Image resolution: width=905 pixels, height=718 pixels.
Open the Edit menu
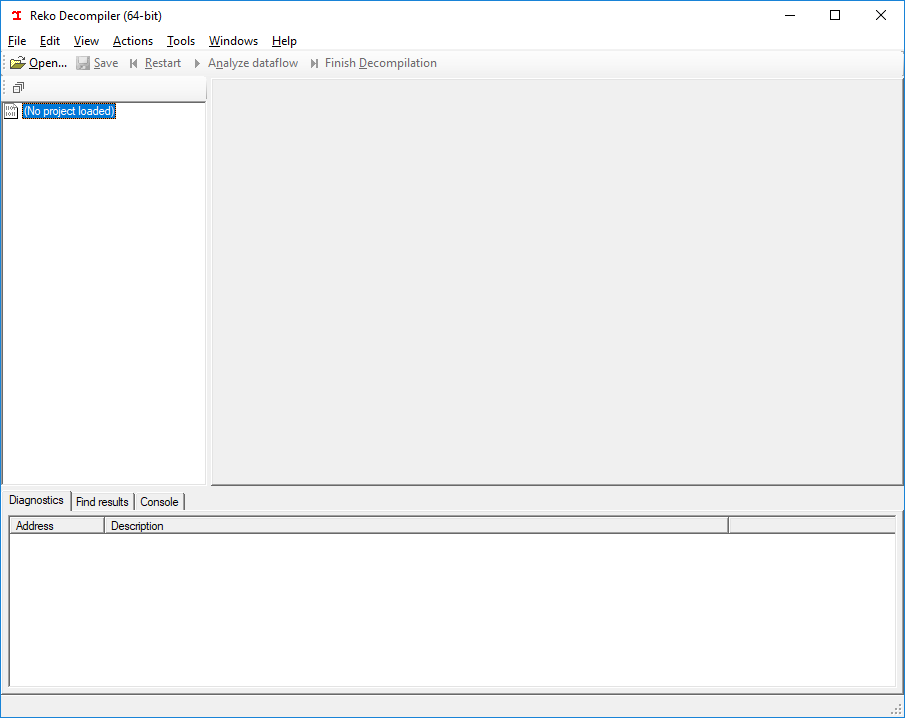click(50, 41)
